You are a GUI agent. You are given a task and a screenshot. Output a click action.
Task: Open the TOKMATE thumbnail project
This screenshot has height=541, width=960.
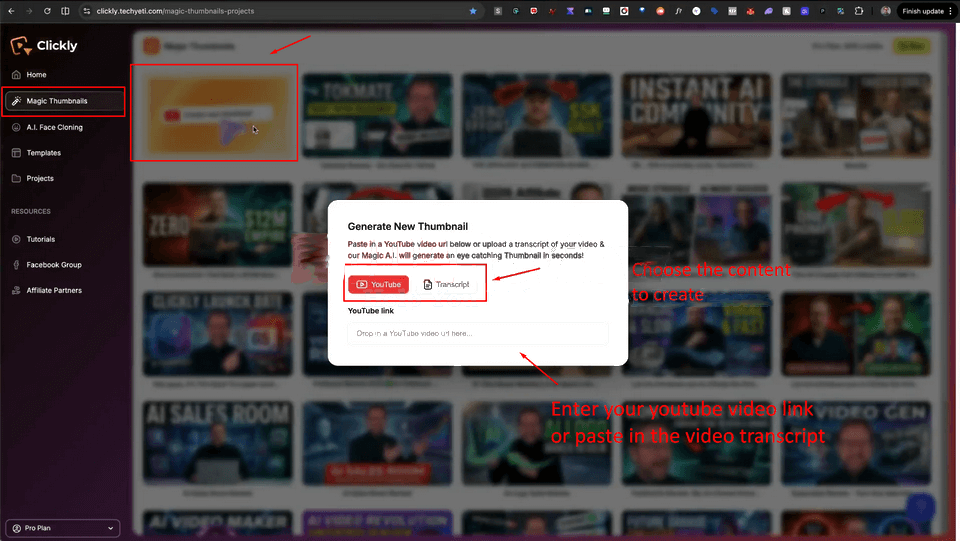point(377,114)
